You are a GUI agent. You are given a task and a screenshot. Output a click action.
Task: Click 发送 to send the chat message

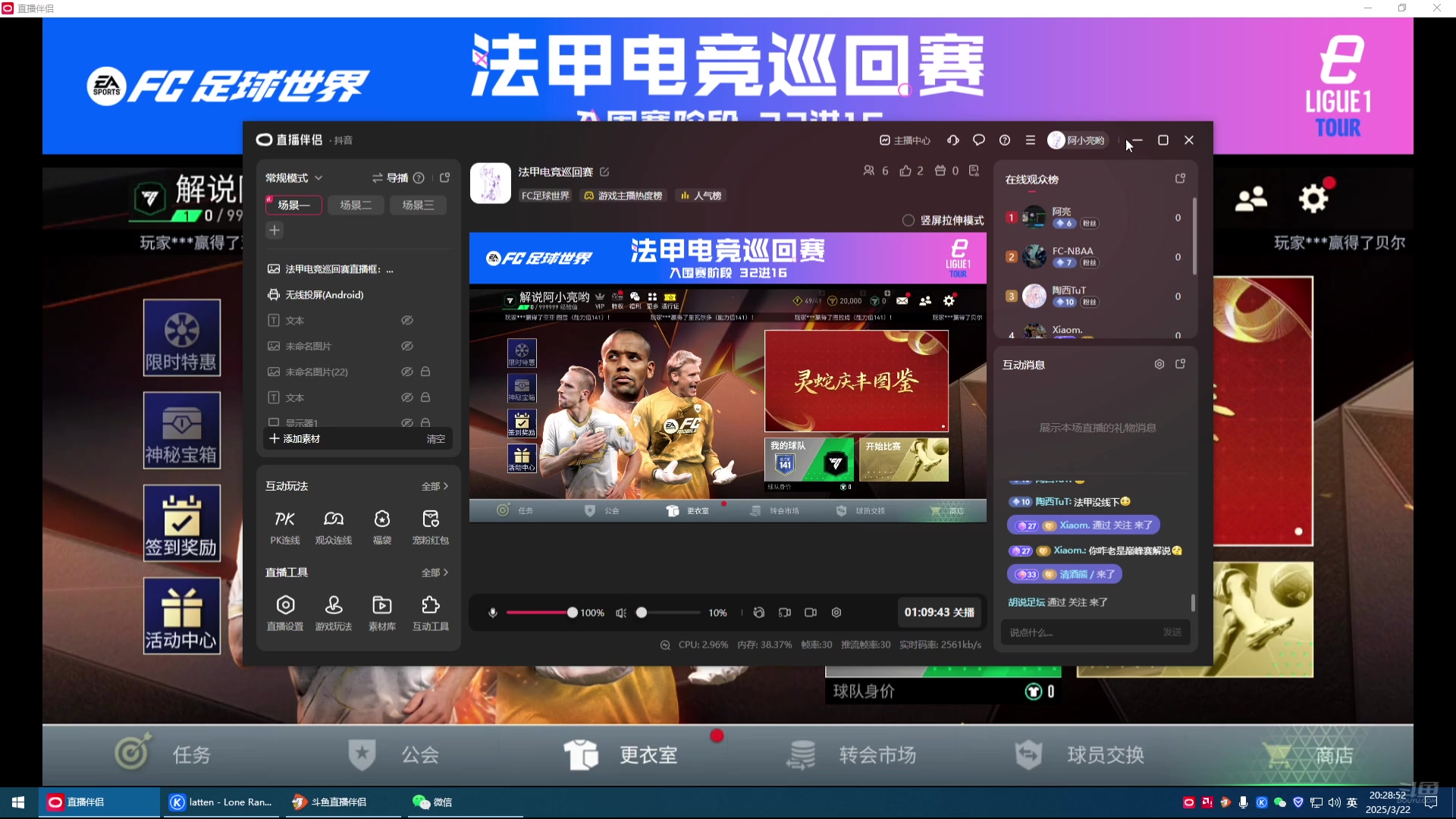[x=1172, y=632]
